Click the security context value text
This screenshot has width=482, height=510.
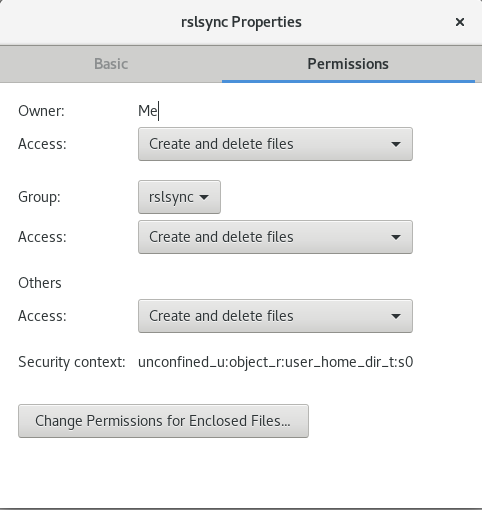[x=276, y=362]
